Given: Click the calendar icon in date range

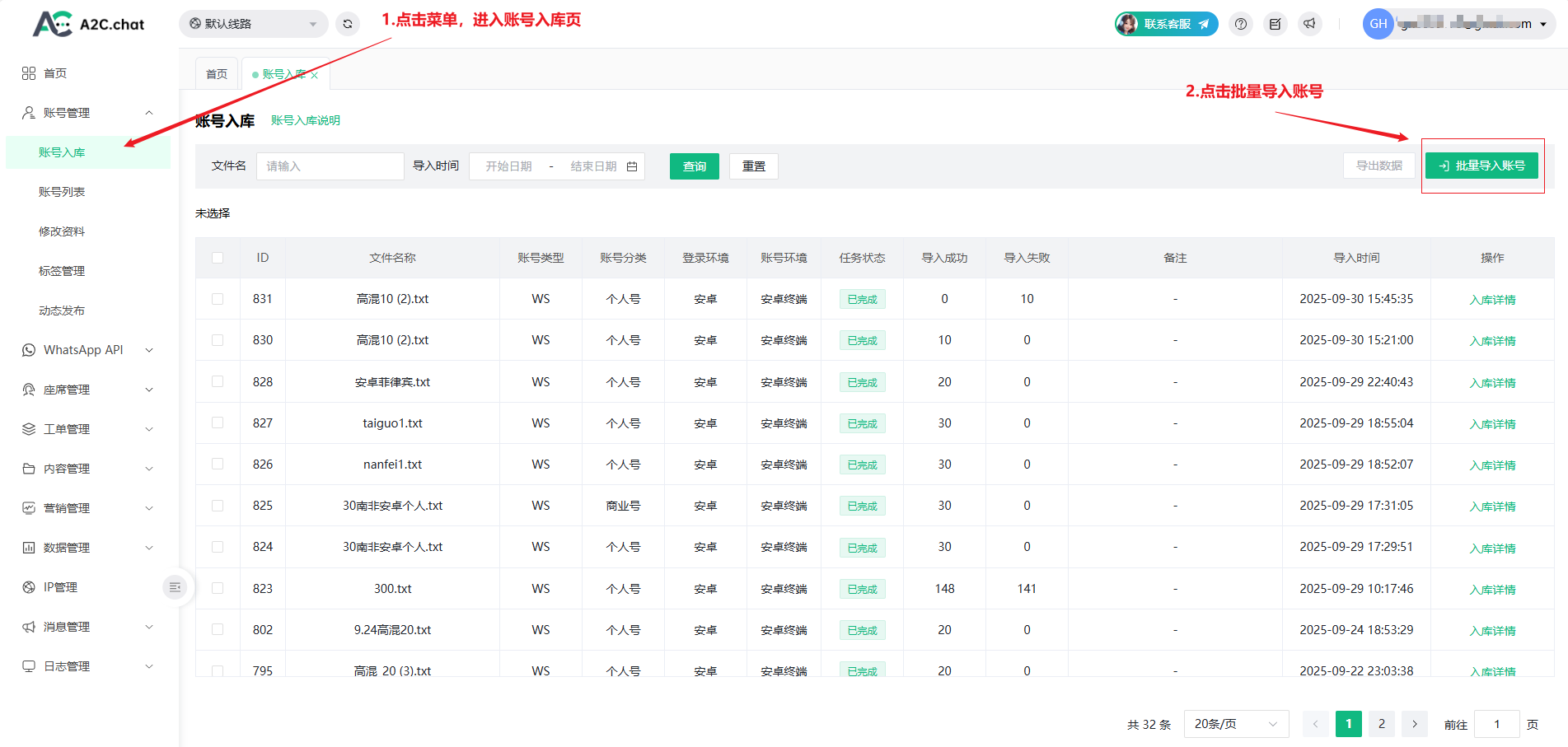Looking at the screenshot, I should (632, 166).
